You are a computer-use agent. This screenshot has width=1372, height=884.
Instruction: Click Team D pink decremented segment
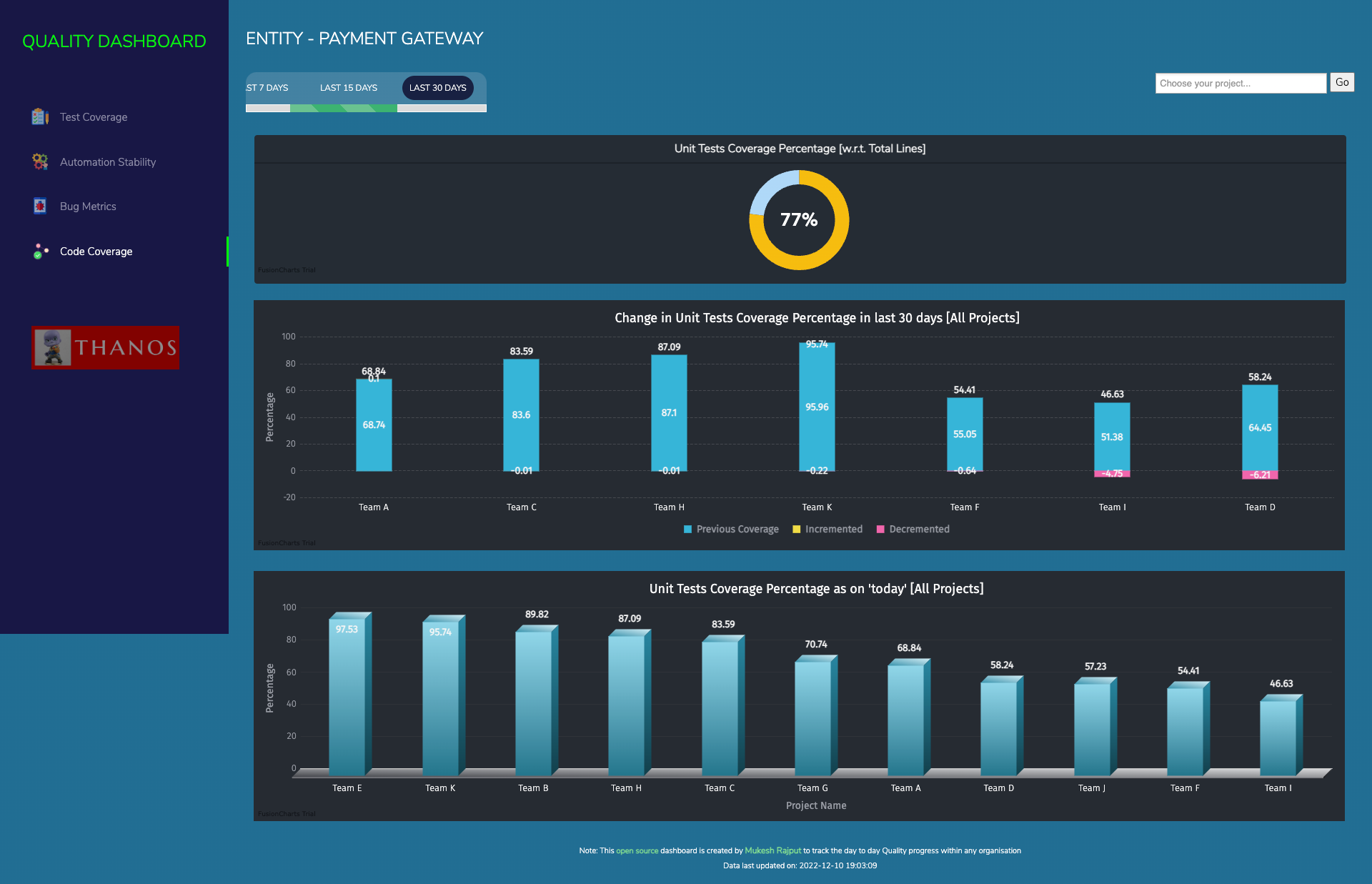tap(1260, 475)
